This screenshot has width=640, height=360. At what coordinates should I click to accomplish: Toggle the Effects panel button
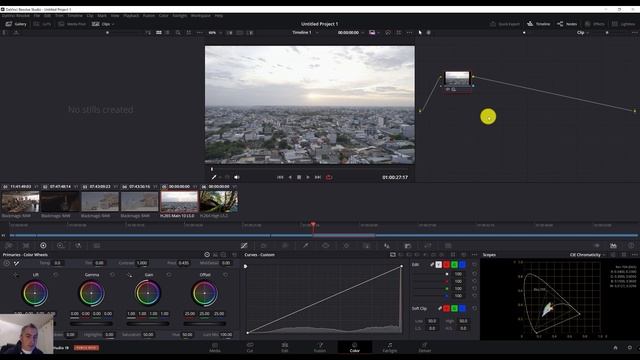594,24
